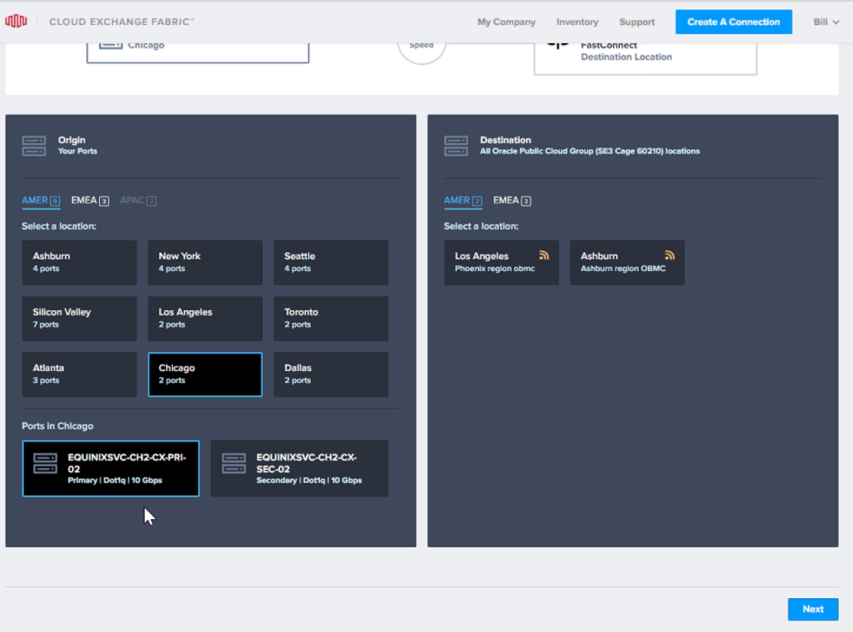Click the Create A Connection button
This screenshot has width=853, height=632.
(733, 22)
